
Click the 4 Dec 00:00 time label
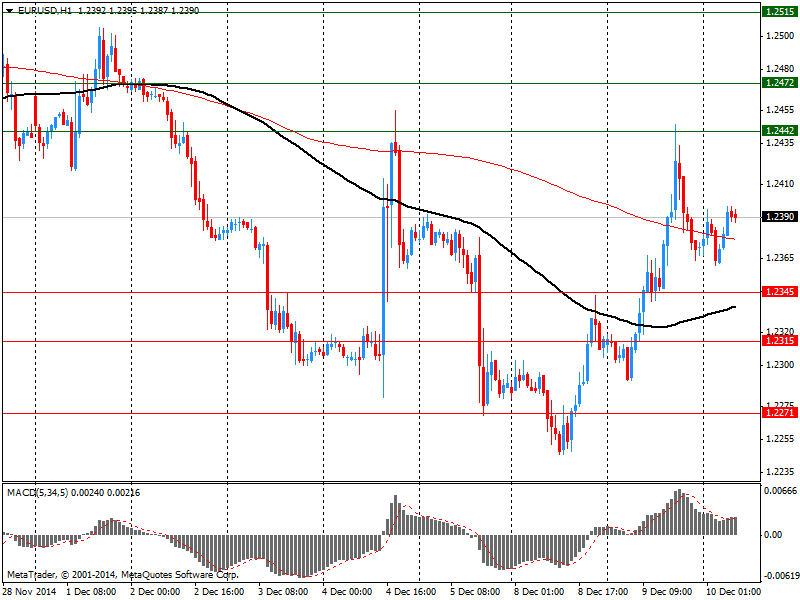tap(347, 592)
